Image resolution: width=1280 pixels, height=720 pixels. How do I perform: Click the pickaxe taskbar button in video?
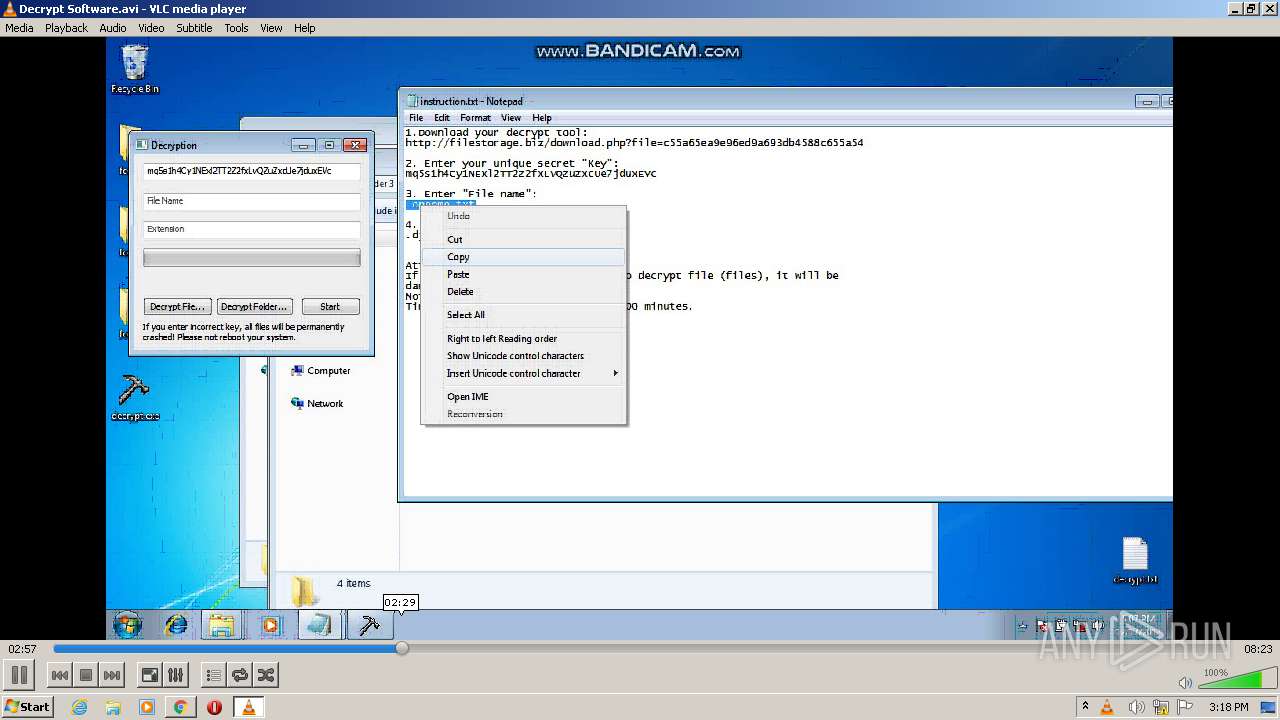(369, 626)
